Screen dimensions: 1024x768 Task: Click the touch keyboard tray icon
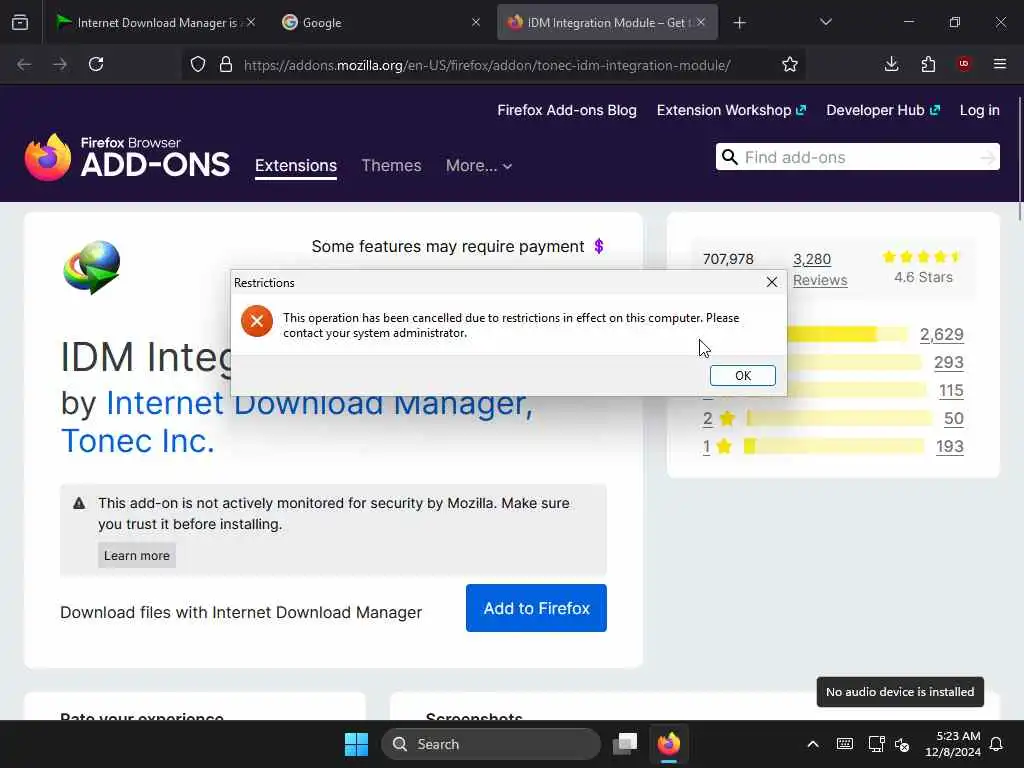(844, 744)
